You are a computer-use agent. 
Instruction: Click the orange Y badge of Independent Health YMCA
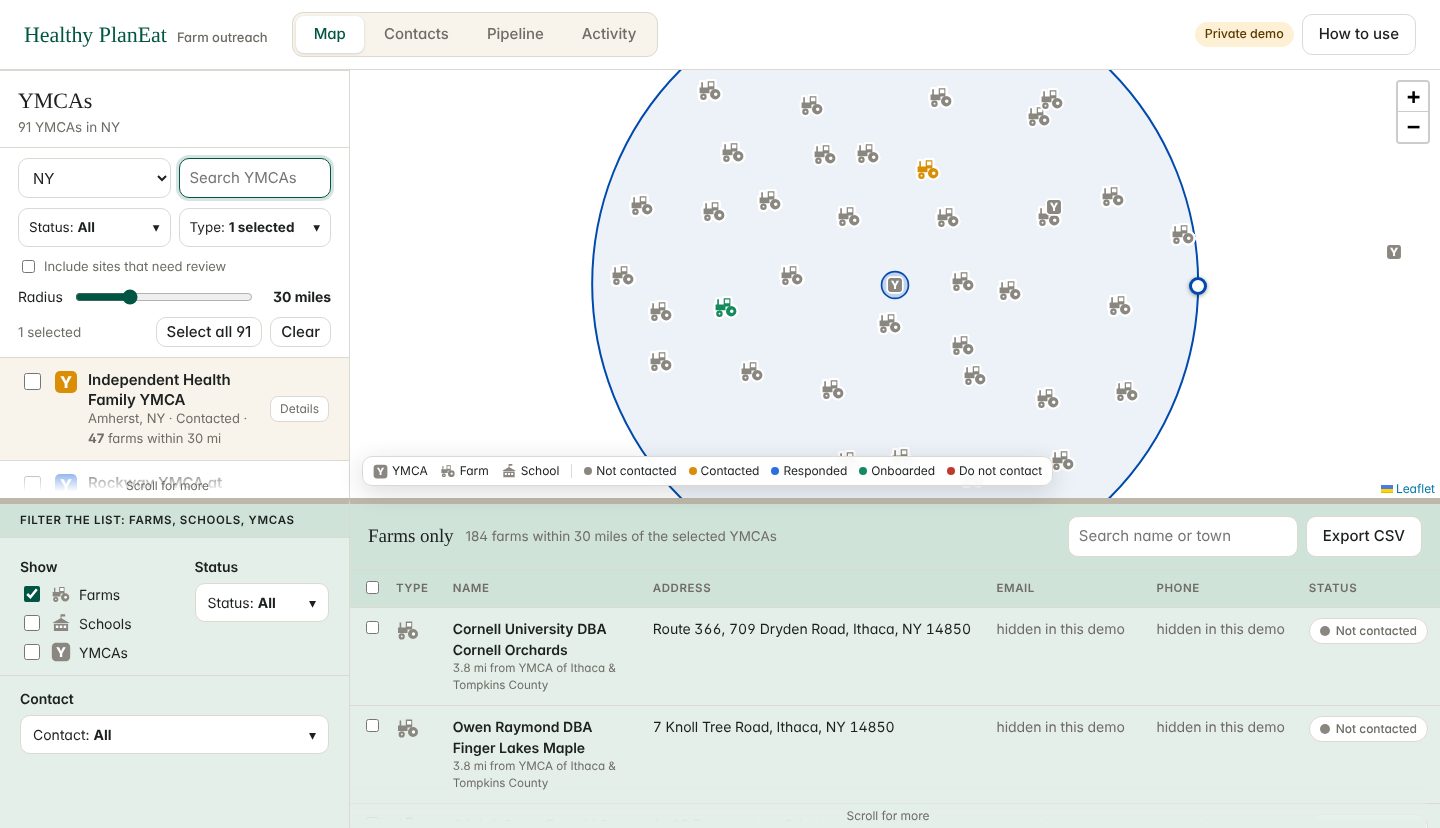point(66,381)
